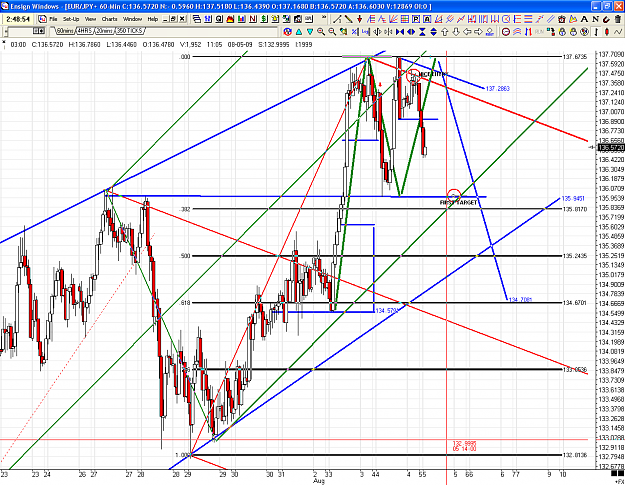
Task: Click the cyan up triangle icon
Action: [x=299, y=31]
